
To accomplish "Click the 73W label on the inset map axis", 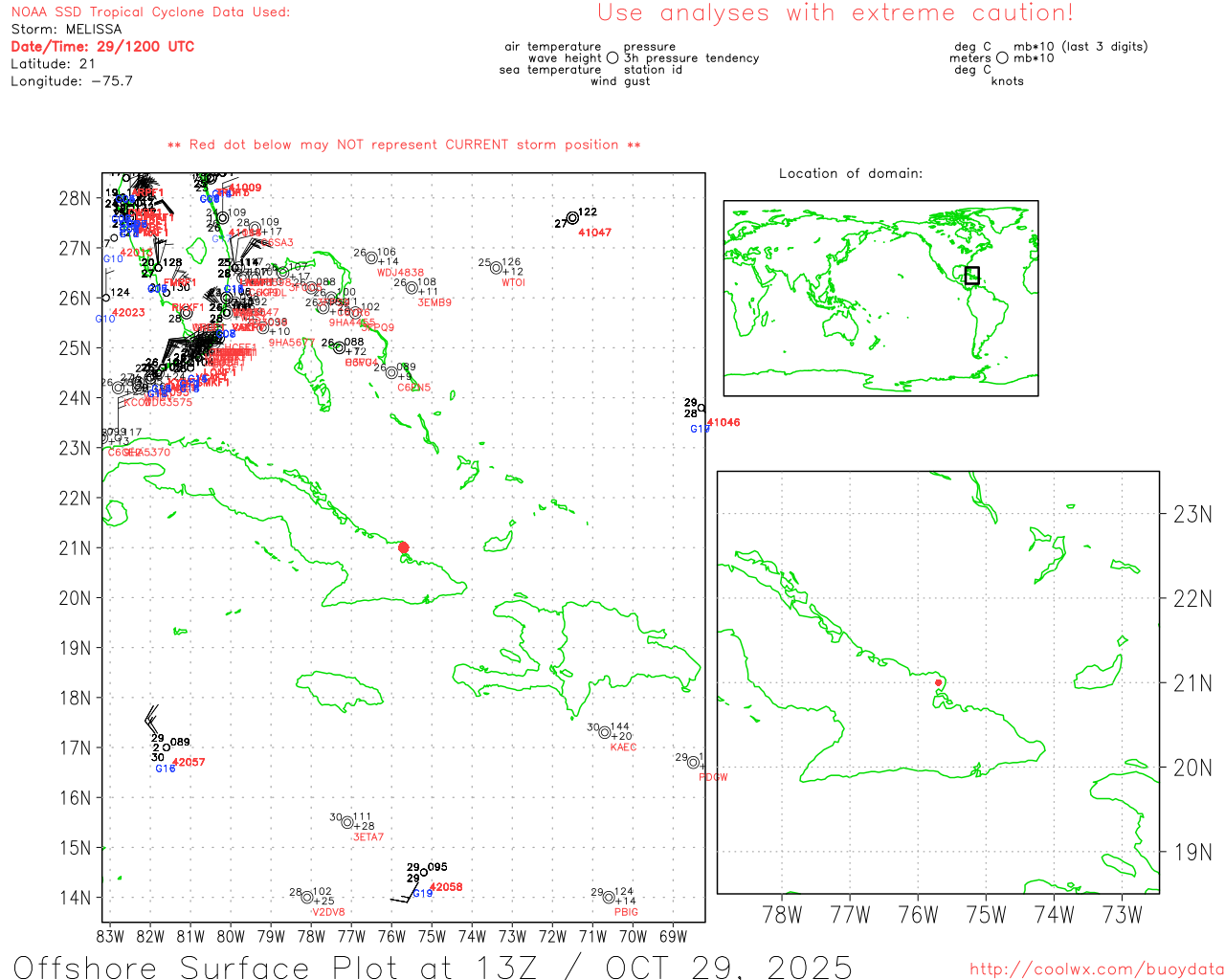I will tap(1123, 915).
